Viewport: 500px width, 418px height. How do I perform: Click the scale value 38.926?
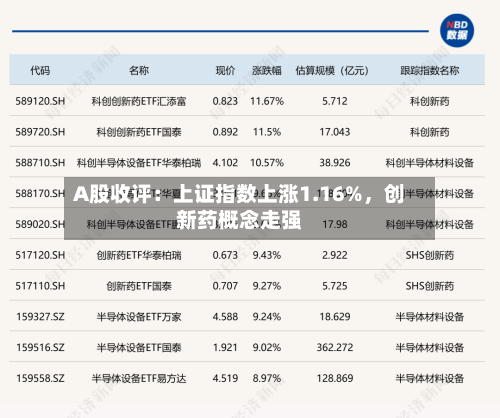pos(335,163)
